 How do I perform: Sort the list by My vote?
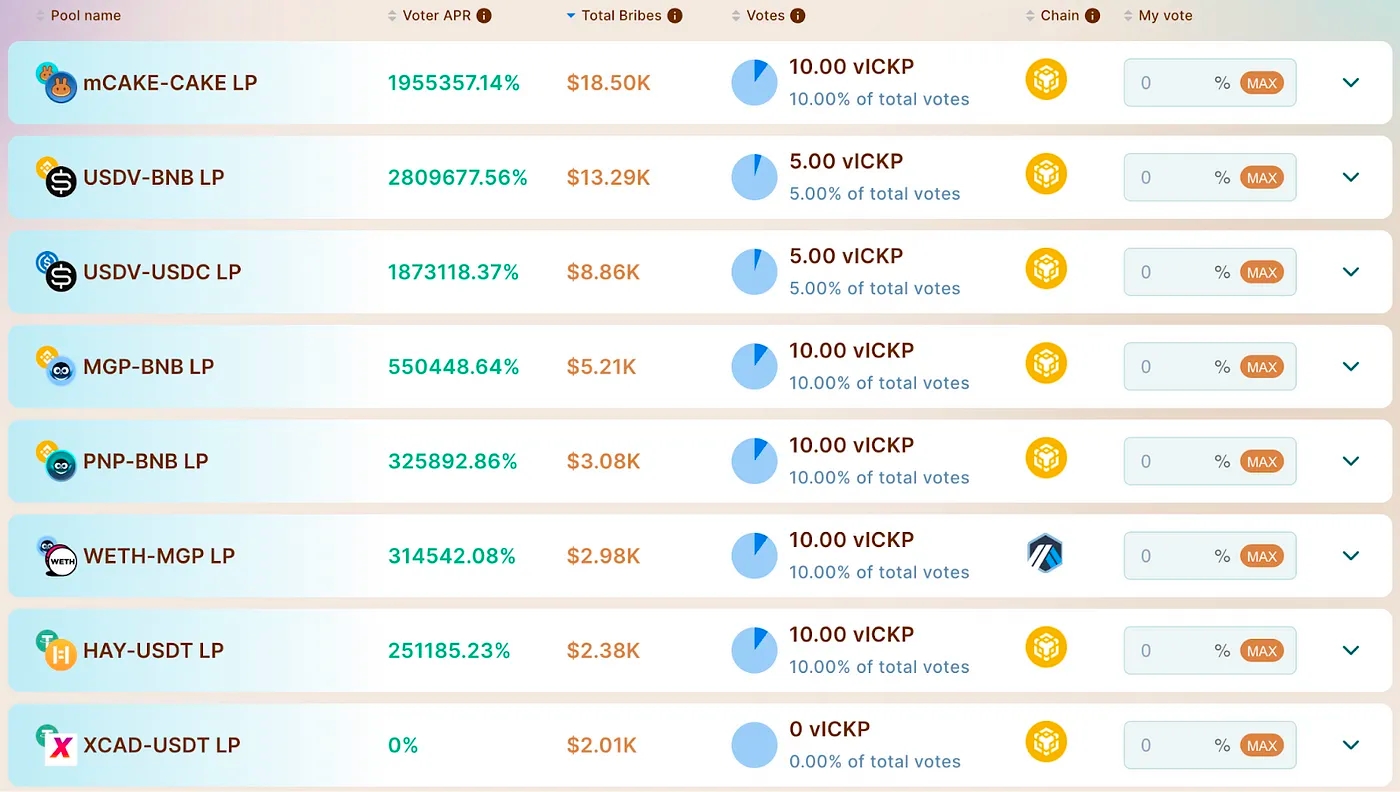pos(1164,16)
